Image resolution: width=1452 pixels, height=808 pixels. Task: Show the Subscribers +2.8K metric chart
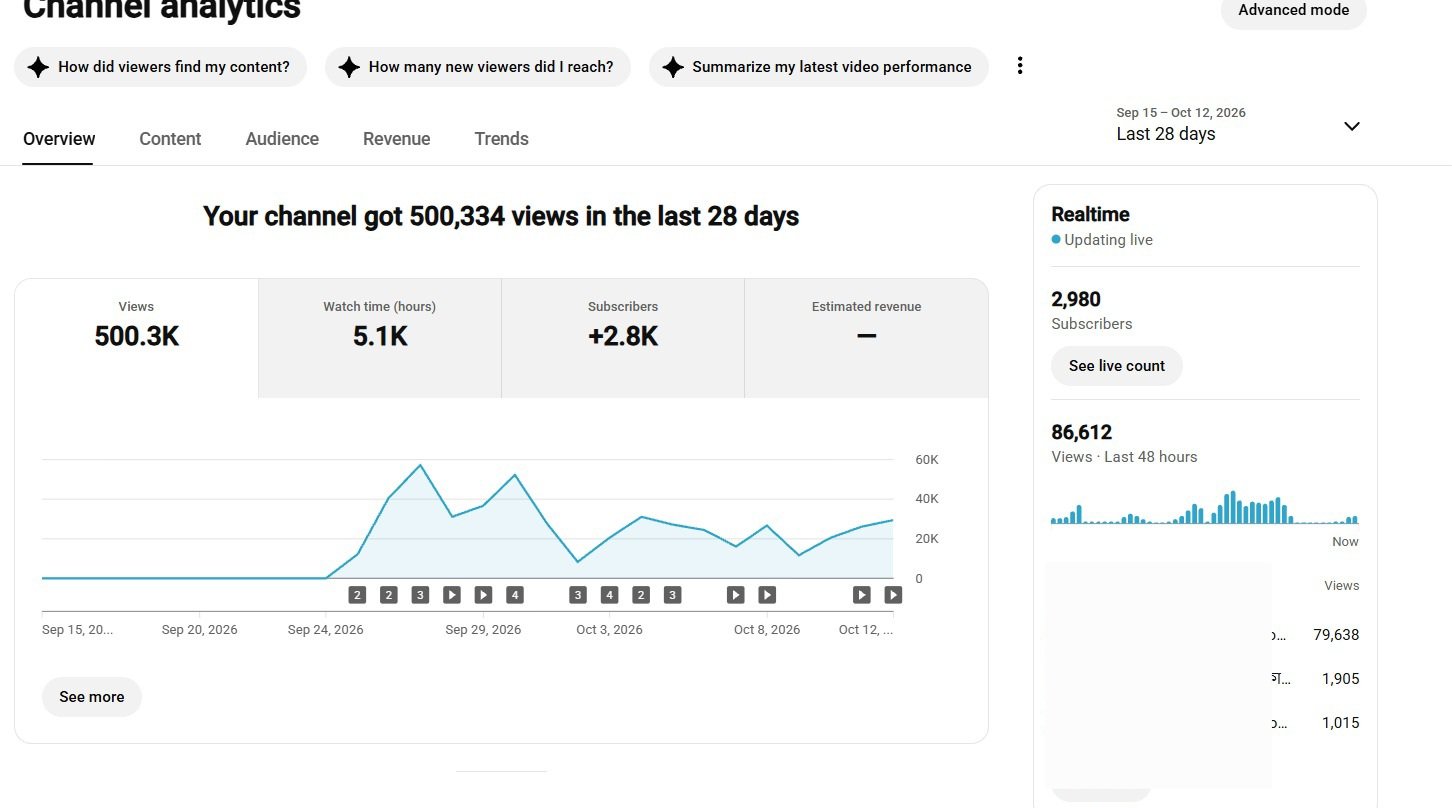[623, 338]
